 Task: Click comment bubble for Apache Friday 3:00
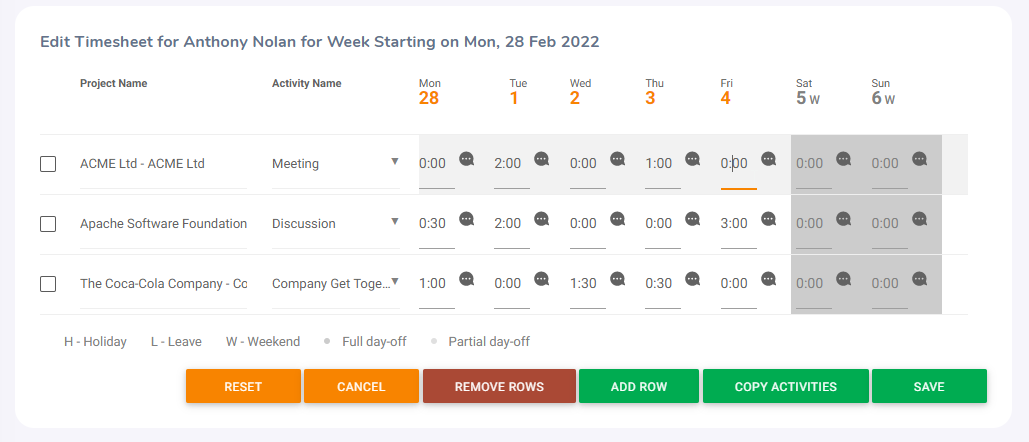tap(768, 219)
